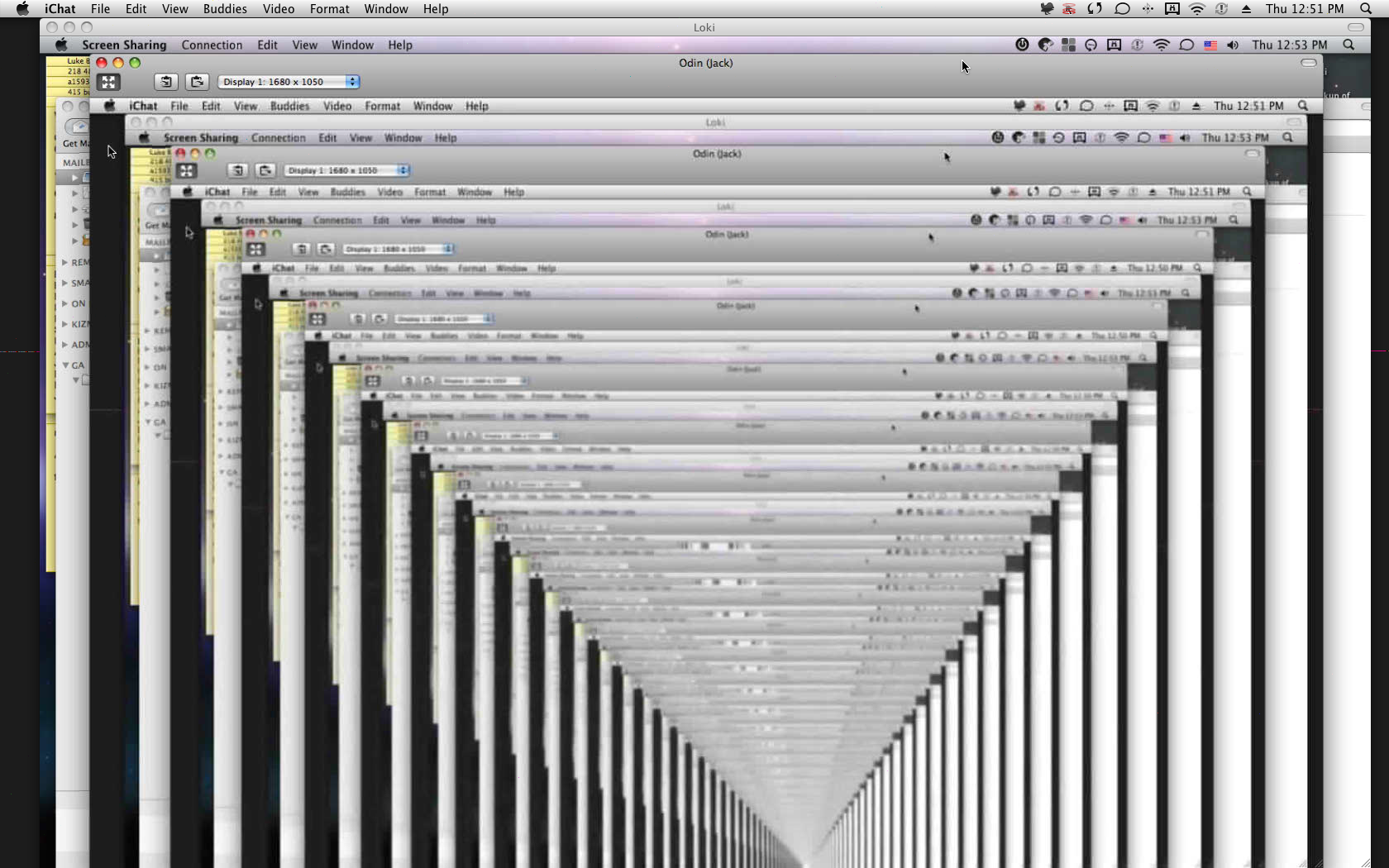Collapse the GA mailbox group in Mail sidebar
The width and height of the screenshot is (1389, 868).
pyautogui.click(x=65, y=365)
